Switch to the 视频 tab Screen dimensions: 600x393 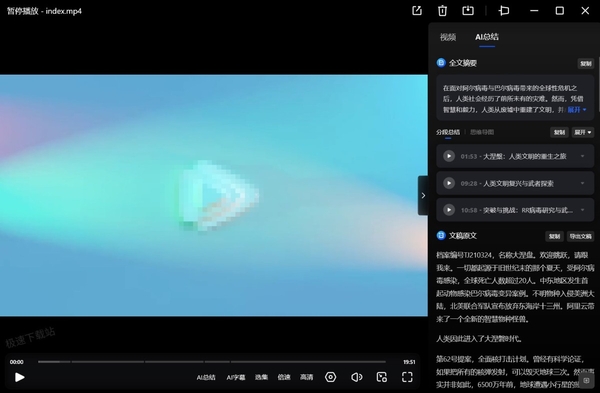(448, 37)
